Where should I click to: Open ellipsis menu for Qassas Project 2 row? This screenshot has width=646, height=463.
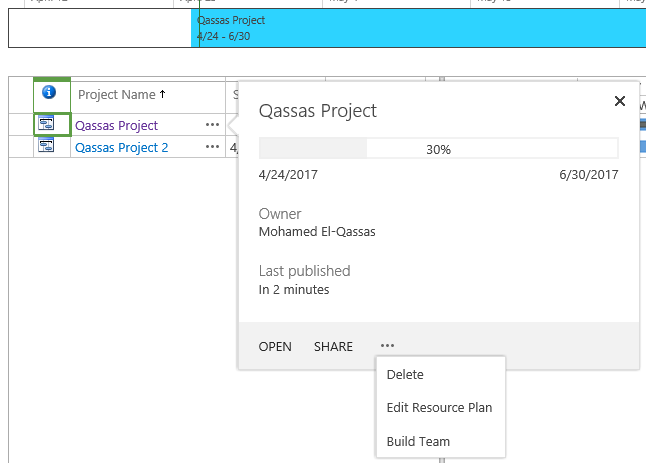pos(211,147)
